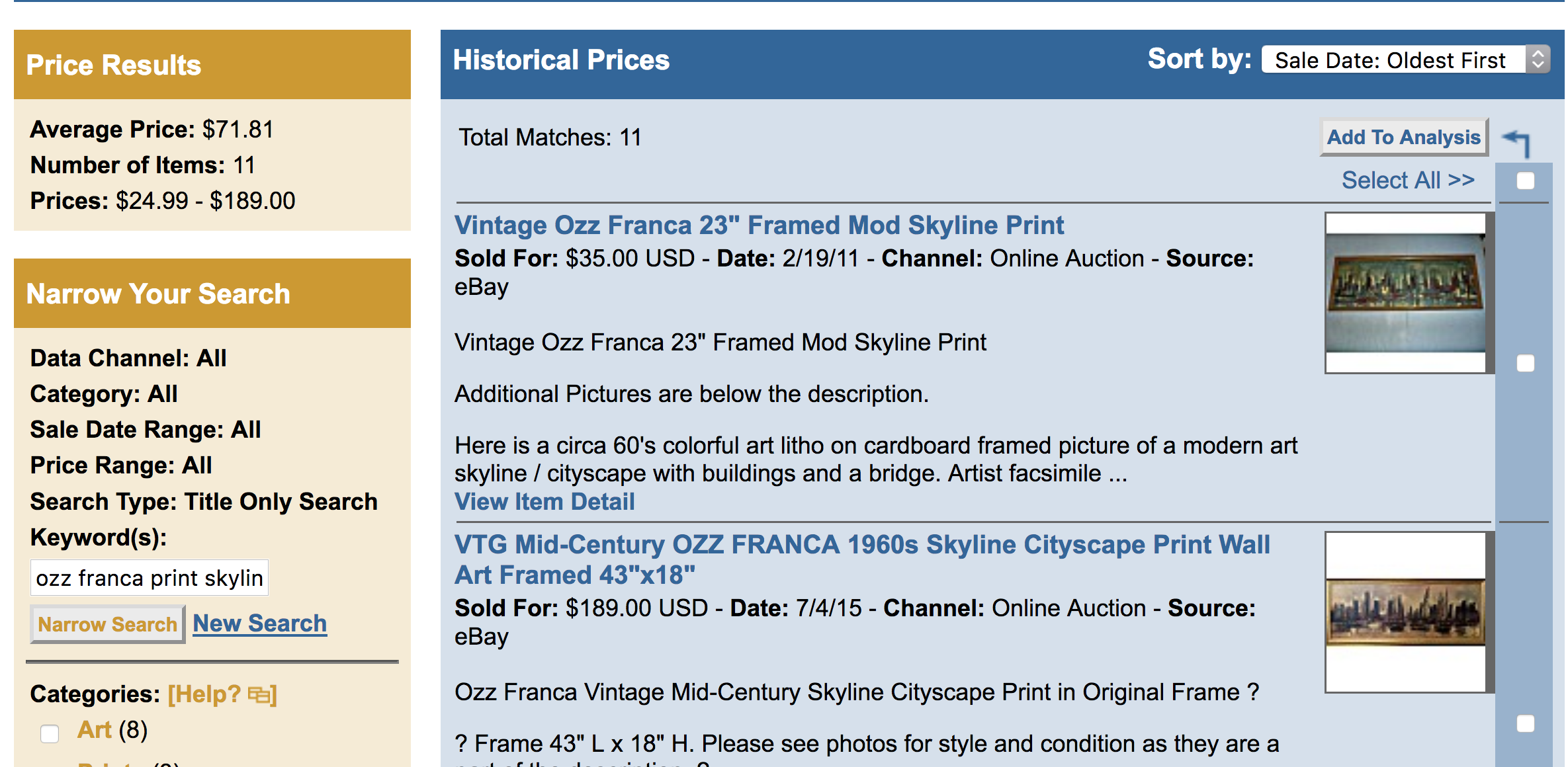The width and height of the screenshot is (1568, 767).
Task: Open the Sale Date: Oldest First sort dropdown
Action: click(1405, 60)
